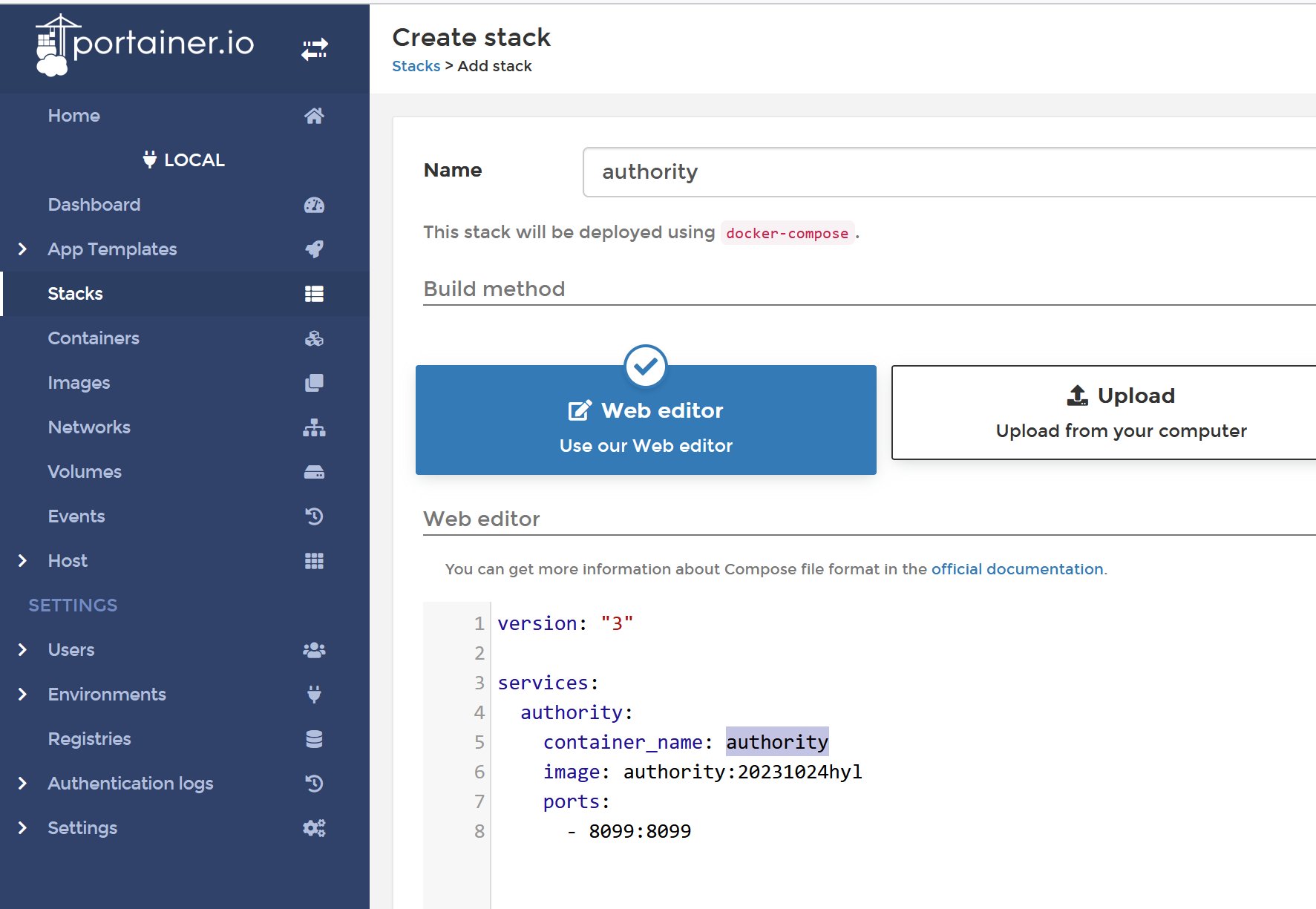Click the Web editor pencil icon
Viewport: 1316px width, 909px height.
click(x=580, y=410)
